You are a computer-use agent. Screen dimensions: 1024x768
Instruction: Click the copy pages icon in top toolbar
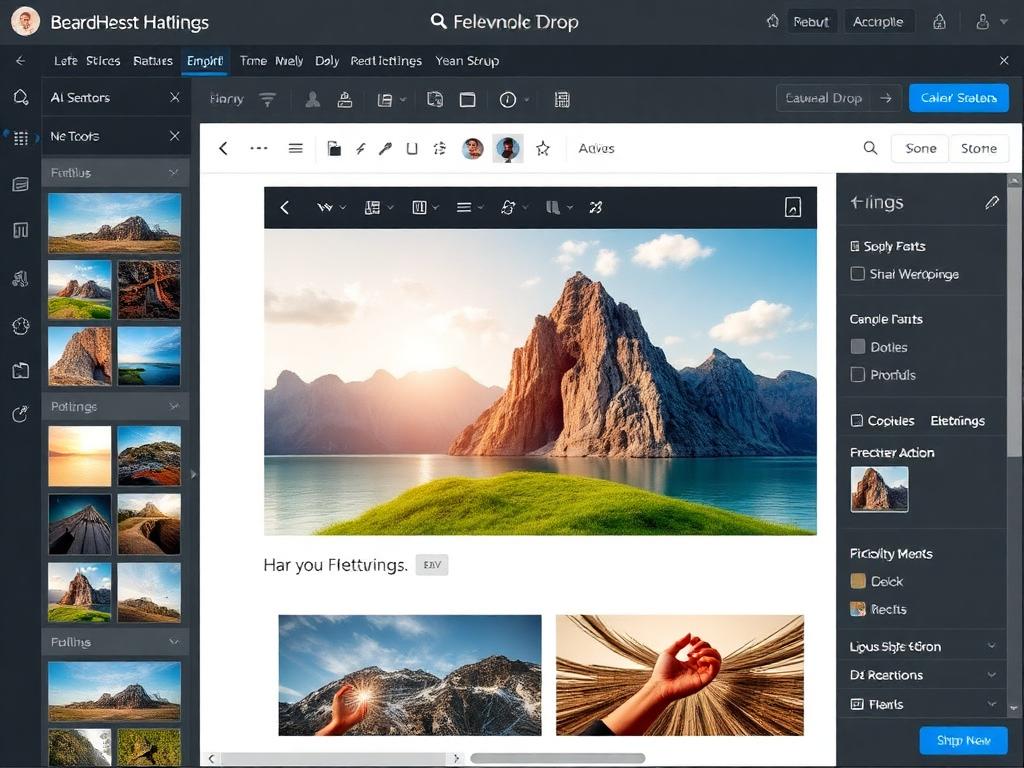pyautogui.click(x=434, y=99)
